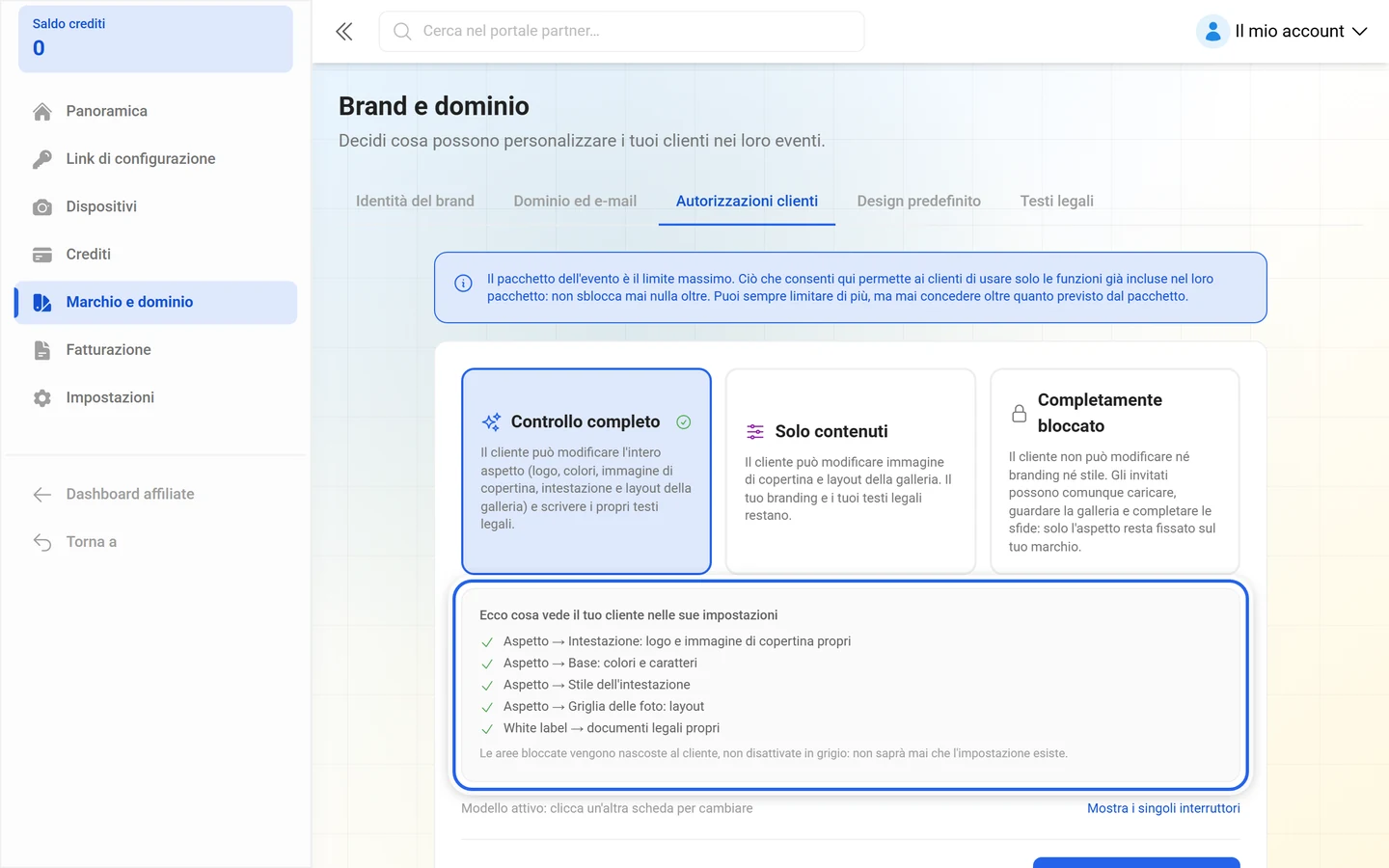Click Mostra i singoli interruttori link

tap(1163, 808)
